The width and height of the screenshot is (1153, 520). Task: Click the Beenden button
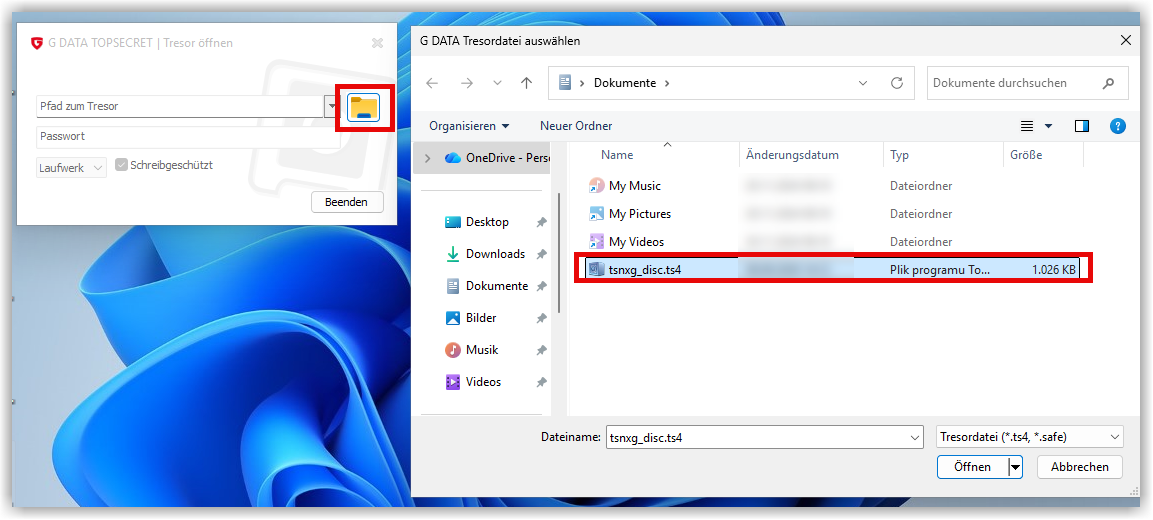click(346, 202)
